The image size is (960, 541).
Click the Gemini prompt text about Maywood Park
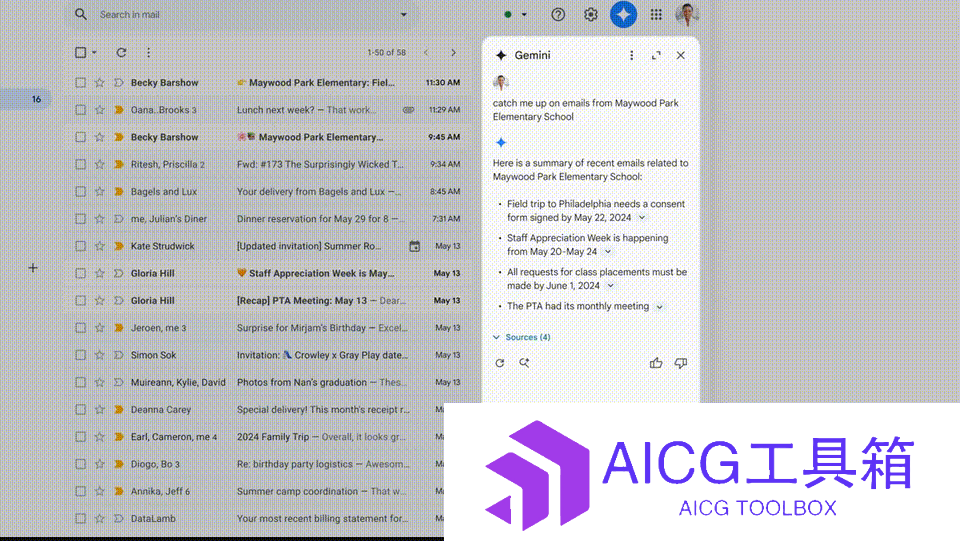(585, 110)
